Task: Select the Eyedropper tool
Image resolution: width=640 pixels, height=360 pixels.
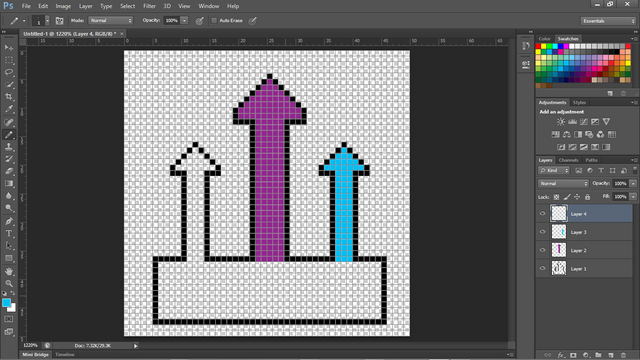Action: 9,109
